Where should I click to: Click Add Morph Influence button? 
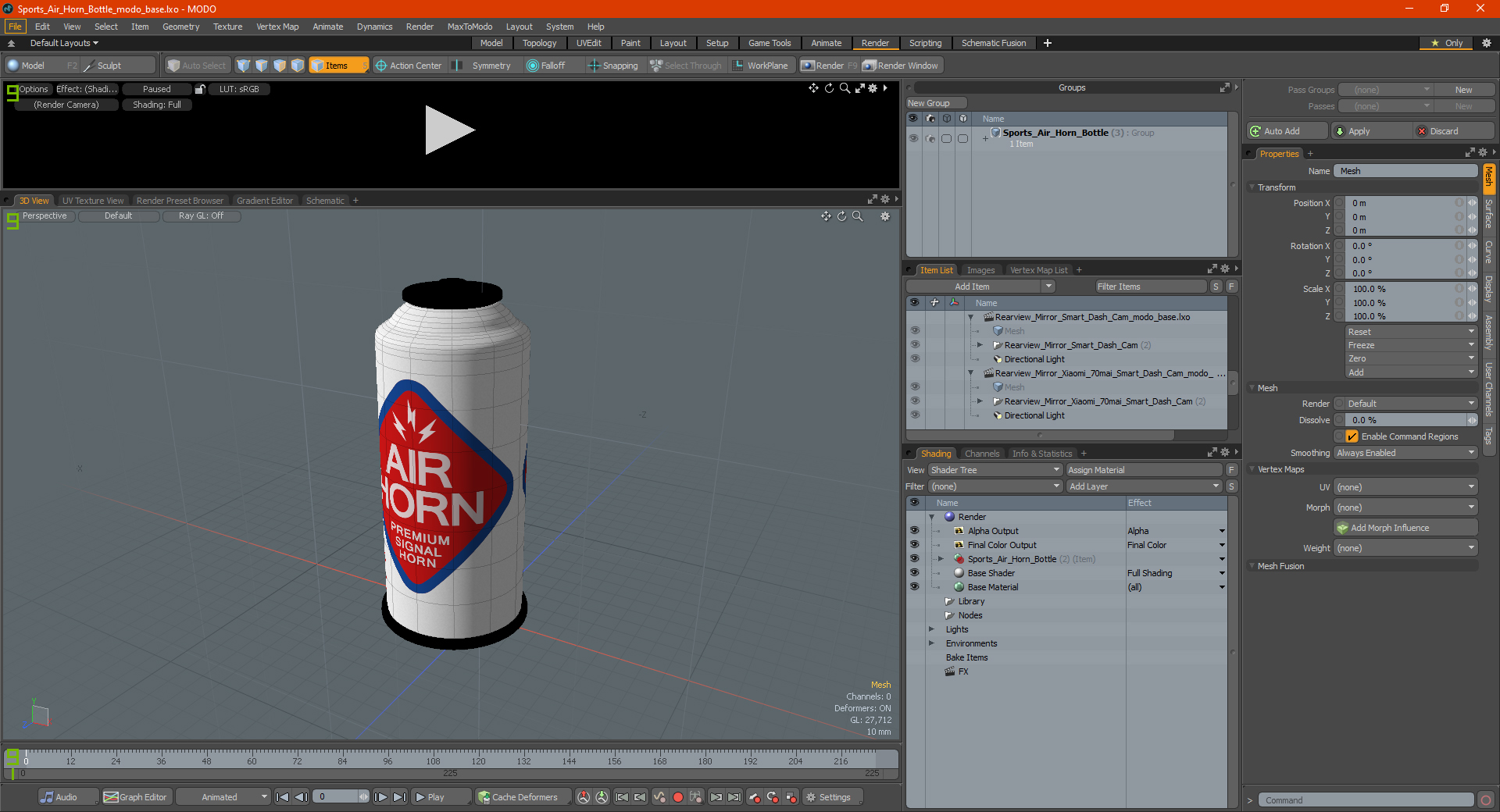click(1405, 528)
